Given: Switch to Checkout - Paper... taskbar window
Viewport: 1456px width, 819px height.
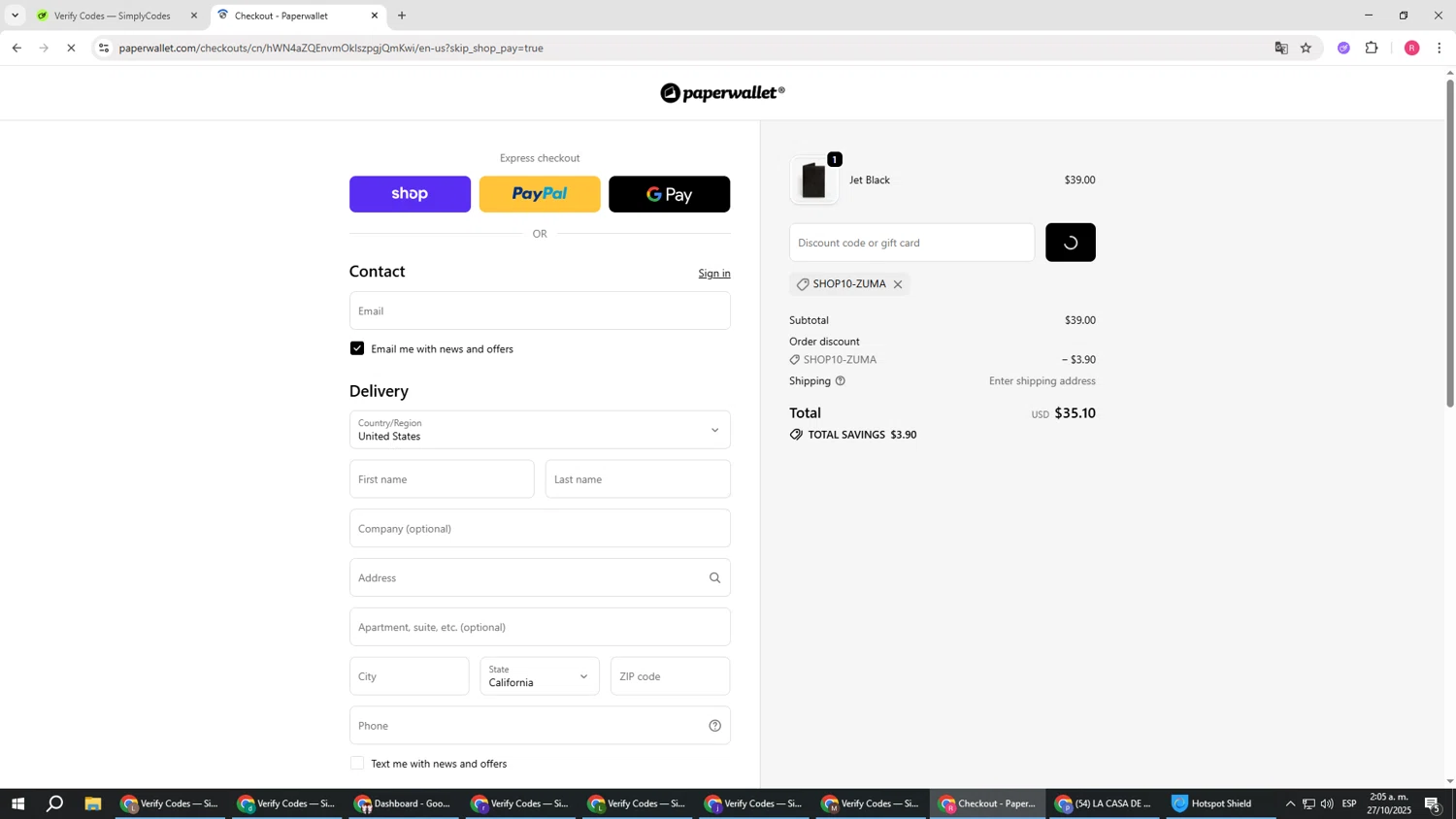Looking at the screenshot, I should click(987, 803).
